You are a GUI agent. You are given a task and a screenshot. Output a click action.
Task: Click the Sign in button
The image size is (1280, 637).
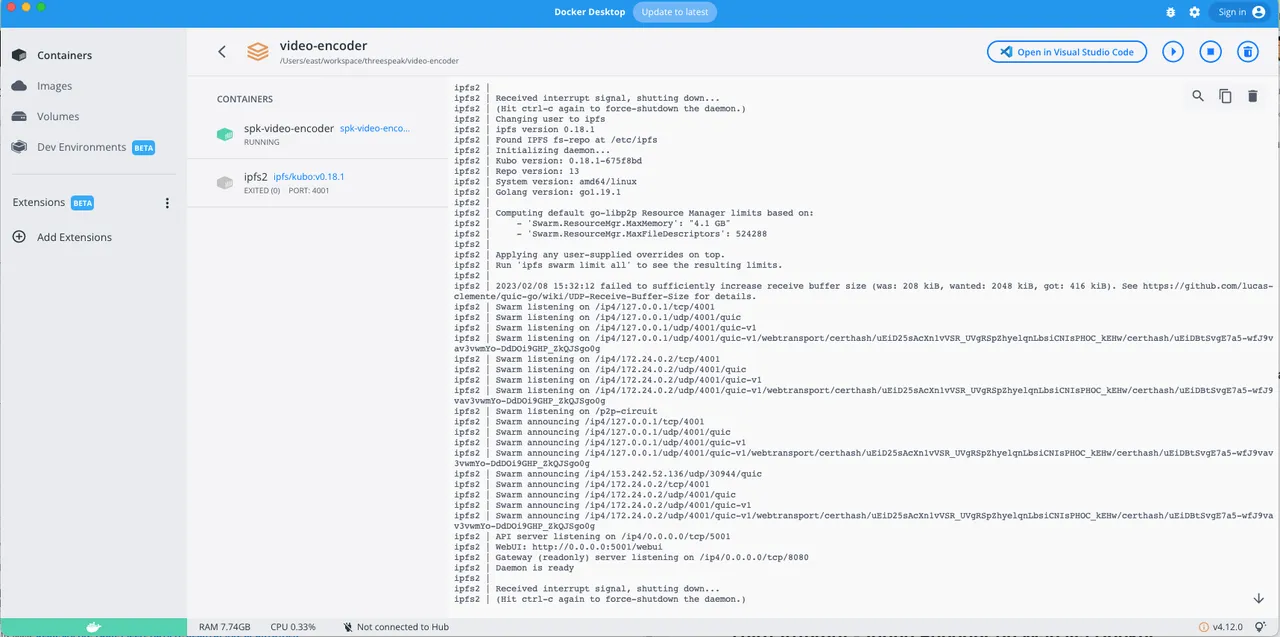click(1241, 12)
